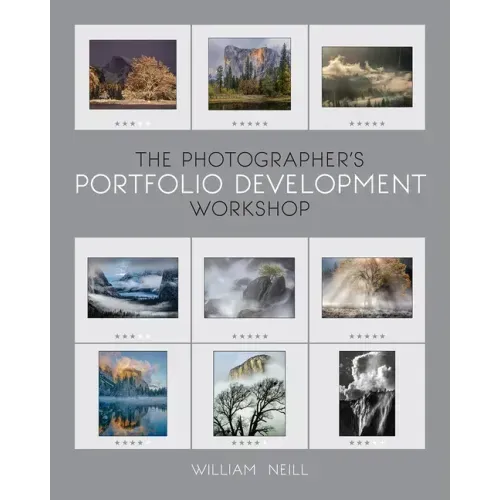
Task: Click the bare trees below cliff thumbnail
Action: pyautogui.click(x=250, y=393)
